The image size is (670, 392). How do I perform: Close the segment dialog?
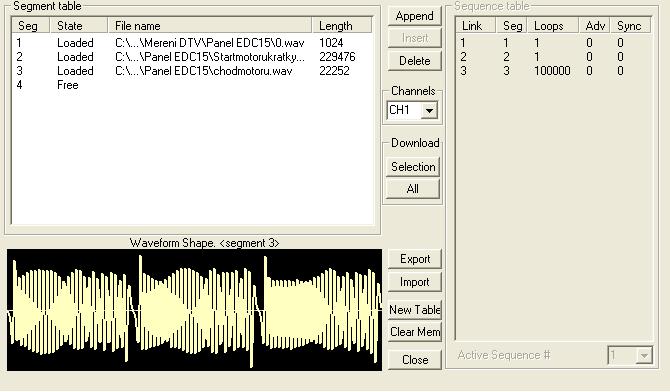pyautogui.click(x=415, y=360)
